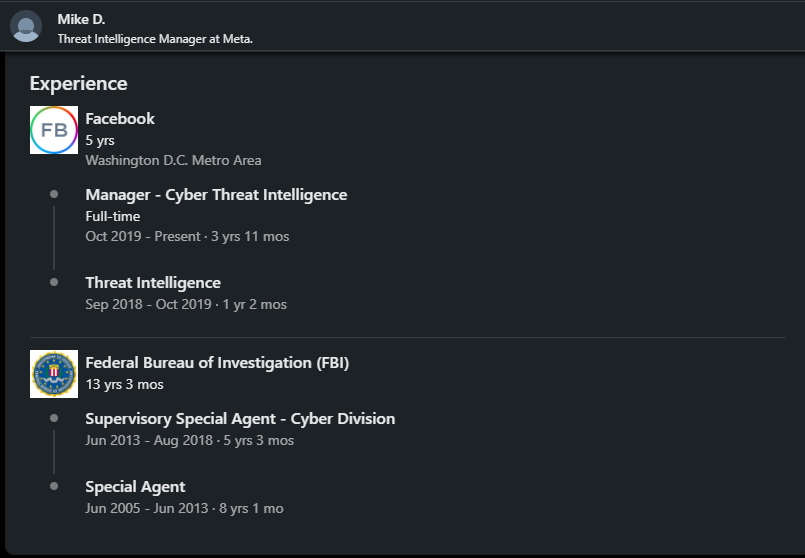The height and width of the screenshot is (558, 805).
Task: Click the bullet beside Supervisory Special Agent role
Action: [x=54, y=418]
